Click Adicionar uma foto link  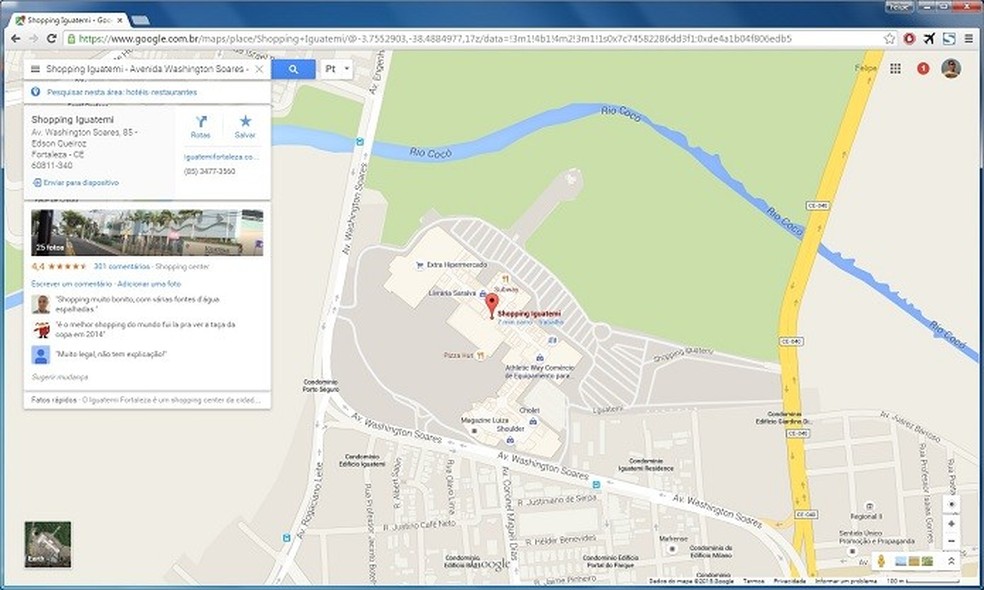149,284
